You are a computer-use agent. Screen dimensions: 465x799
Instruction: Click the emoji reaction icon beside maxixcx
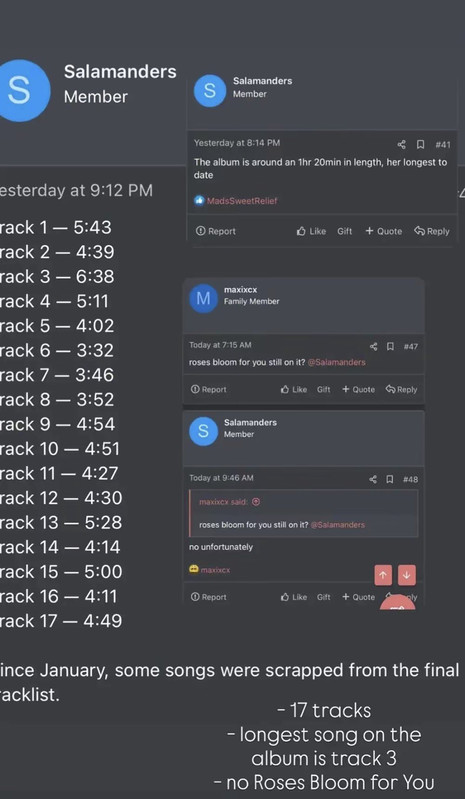[194, 569]
